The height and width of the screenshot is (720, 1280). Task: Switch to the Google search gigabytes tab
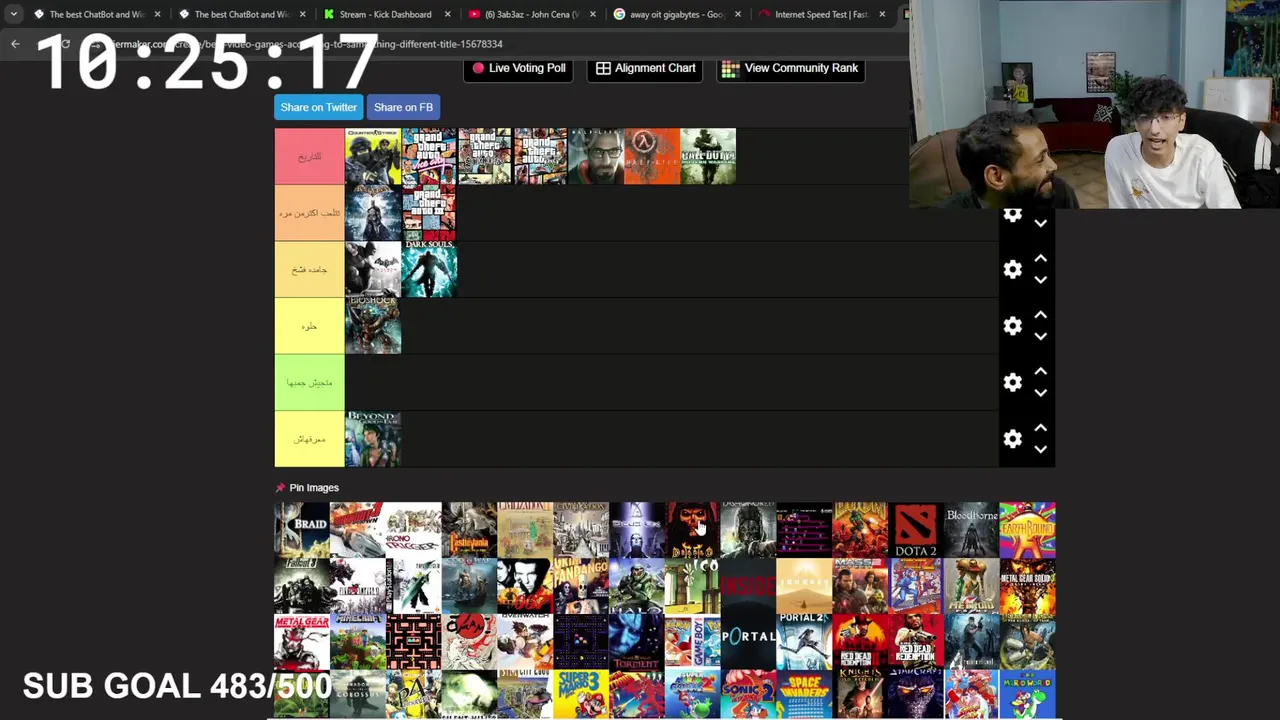pyautogui.click(x=675, y=14)
